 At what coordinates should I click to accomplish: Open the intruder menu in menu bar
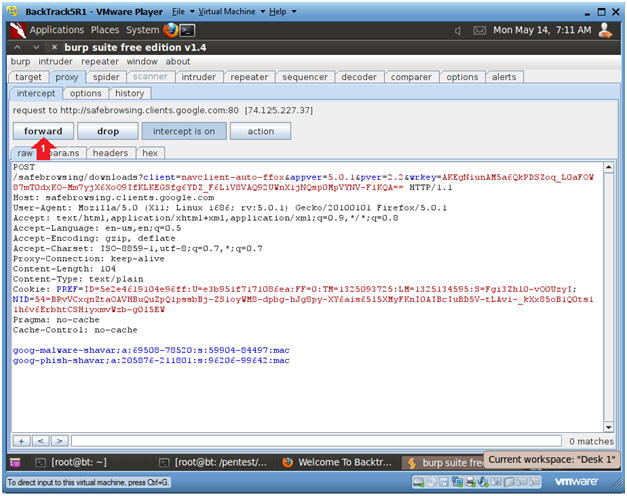[56, 62]
